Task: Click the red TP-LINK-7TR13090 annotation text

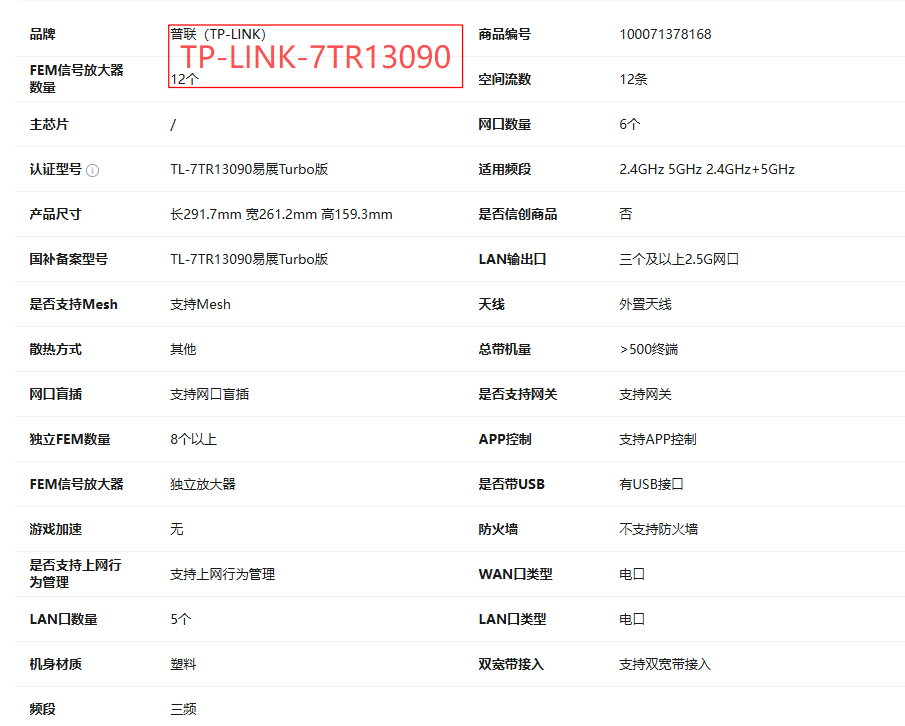Action: [316, 58]
